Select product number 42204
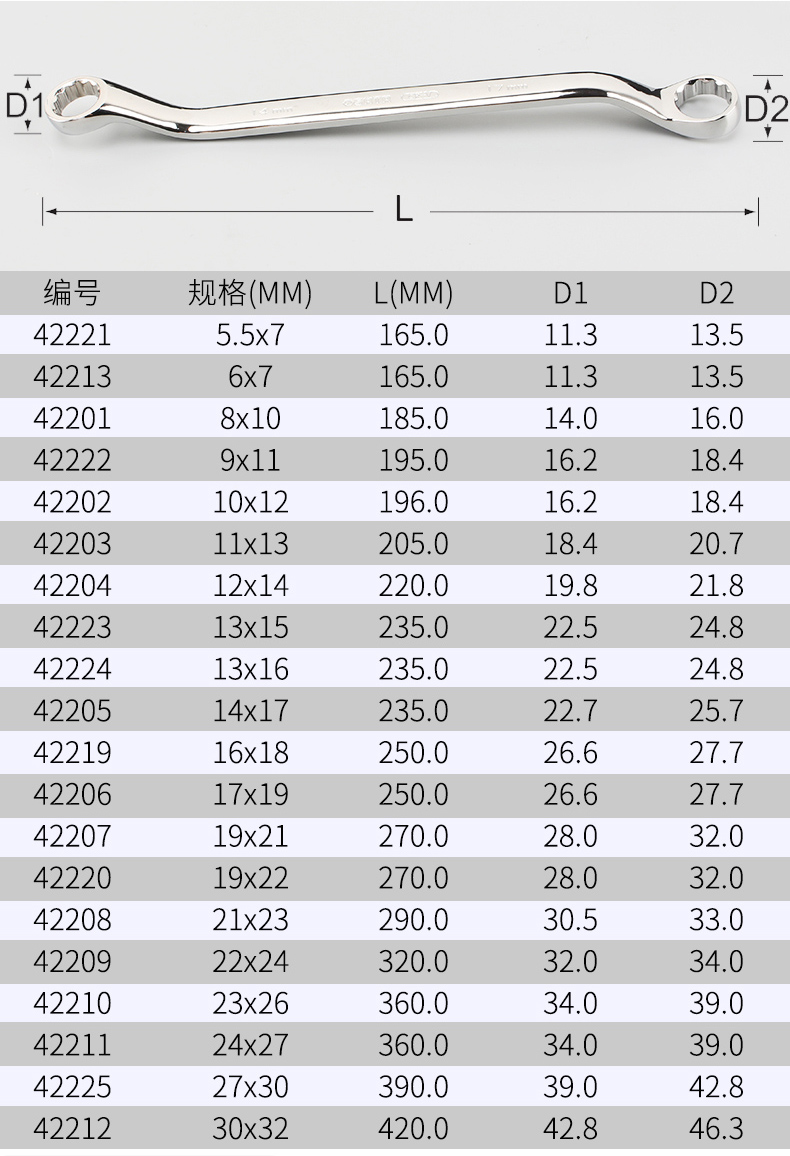 [72, 585]
